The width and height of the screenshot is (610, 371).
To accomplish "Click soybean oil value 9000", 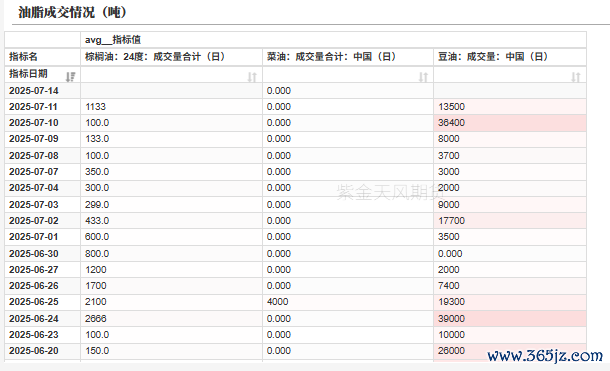I will tap(449, 205).
